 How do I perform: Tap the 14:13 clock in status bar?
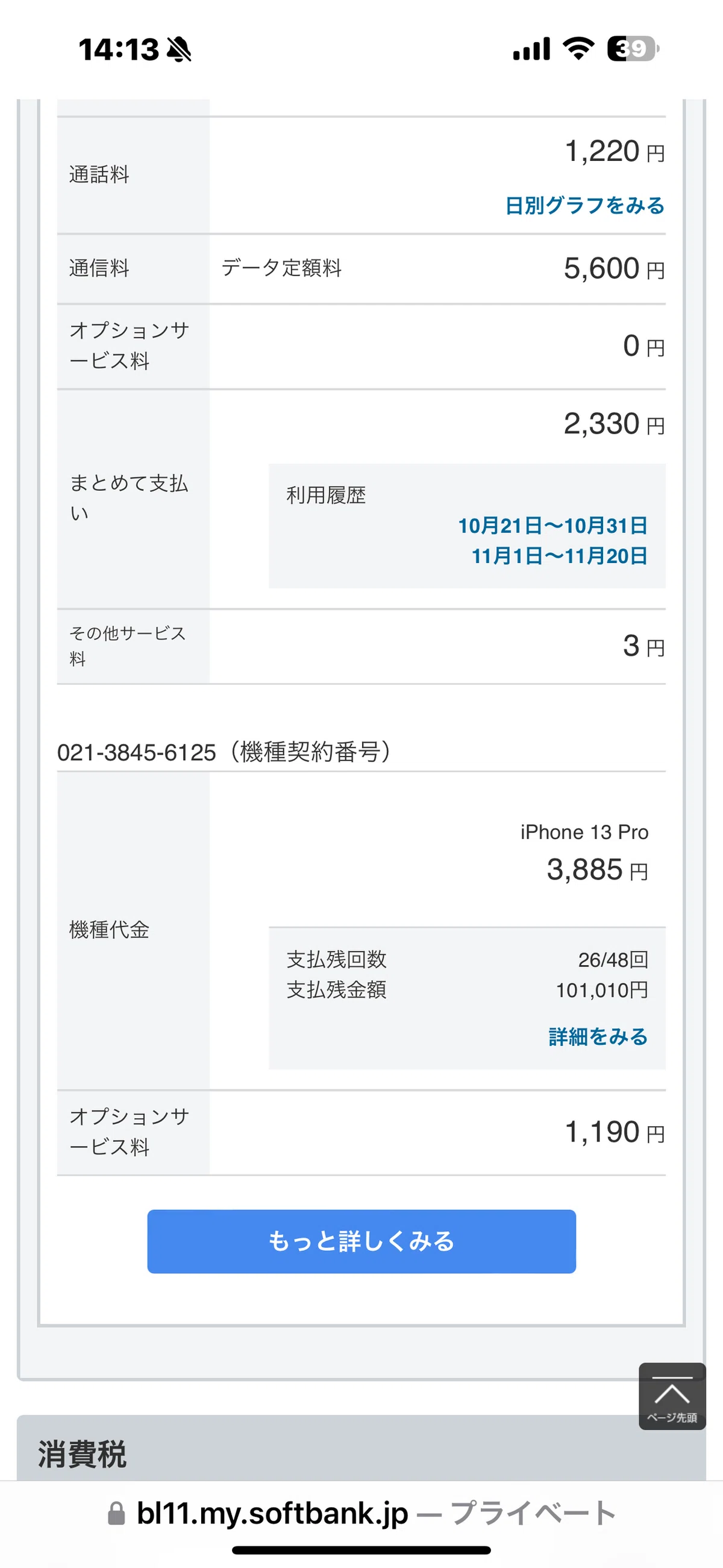(x=119, y=49)
